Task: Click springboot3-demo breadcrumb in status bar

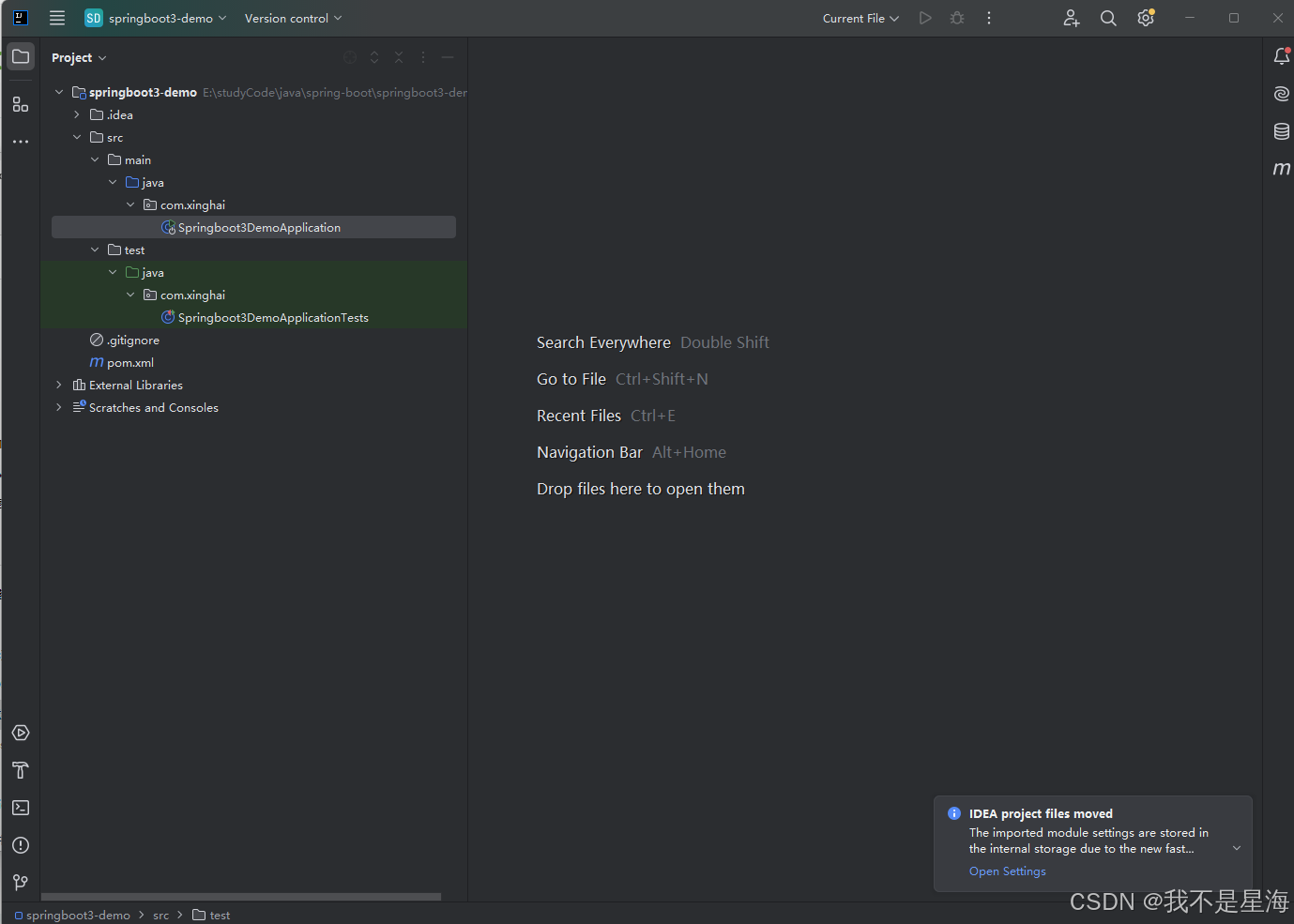Action: [72, 915]
